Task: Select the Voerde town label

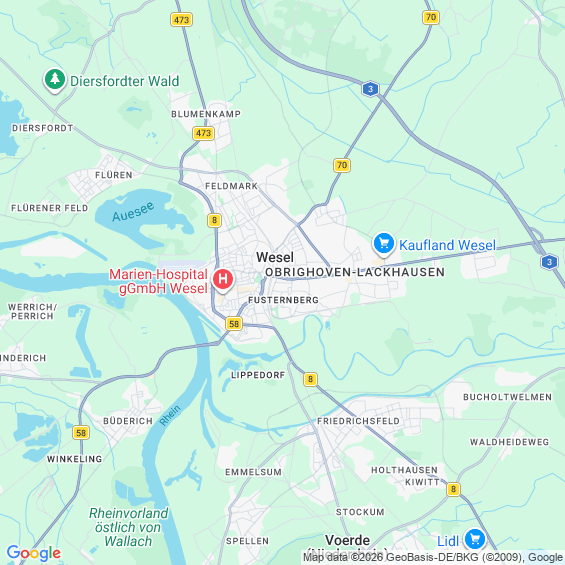Action: pyautogui.click(x=347, y=540)
